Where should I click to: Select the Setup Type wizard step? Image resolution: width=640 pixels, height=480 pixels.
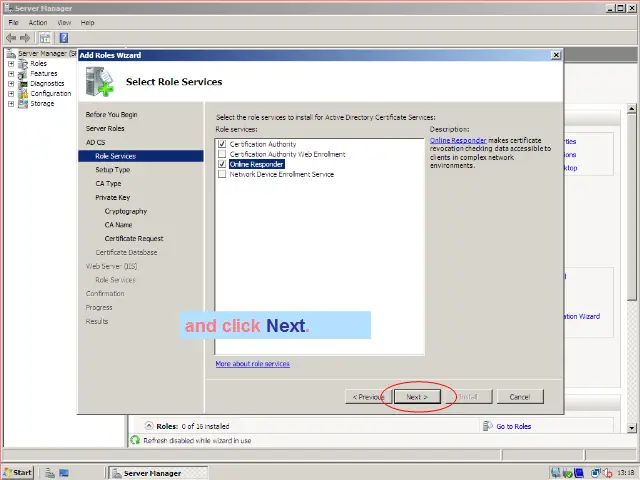click(113, 170)
